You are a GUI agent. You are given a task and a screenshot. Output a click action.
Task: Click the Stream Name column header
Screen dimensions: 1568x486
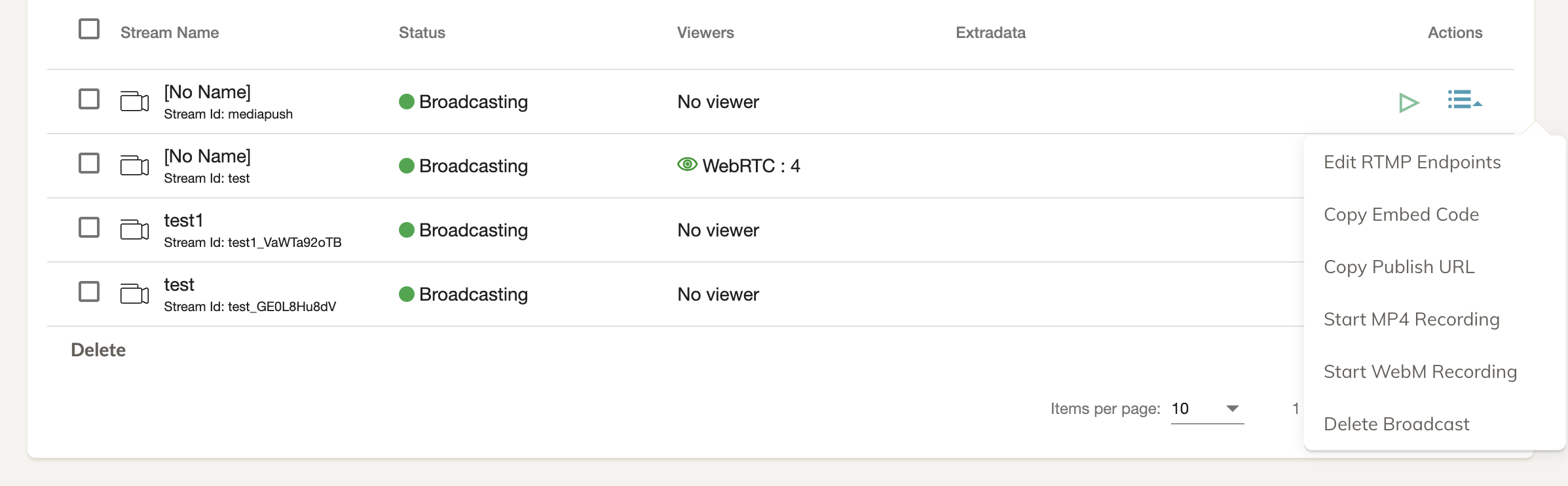coord(170,33)
